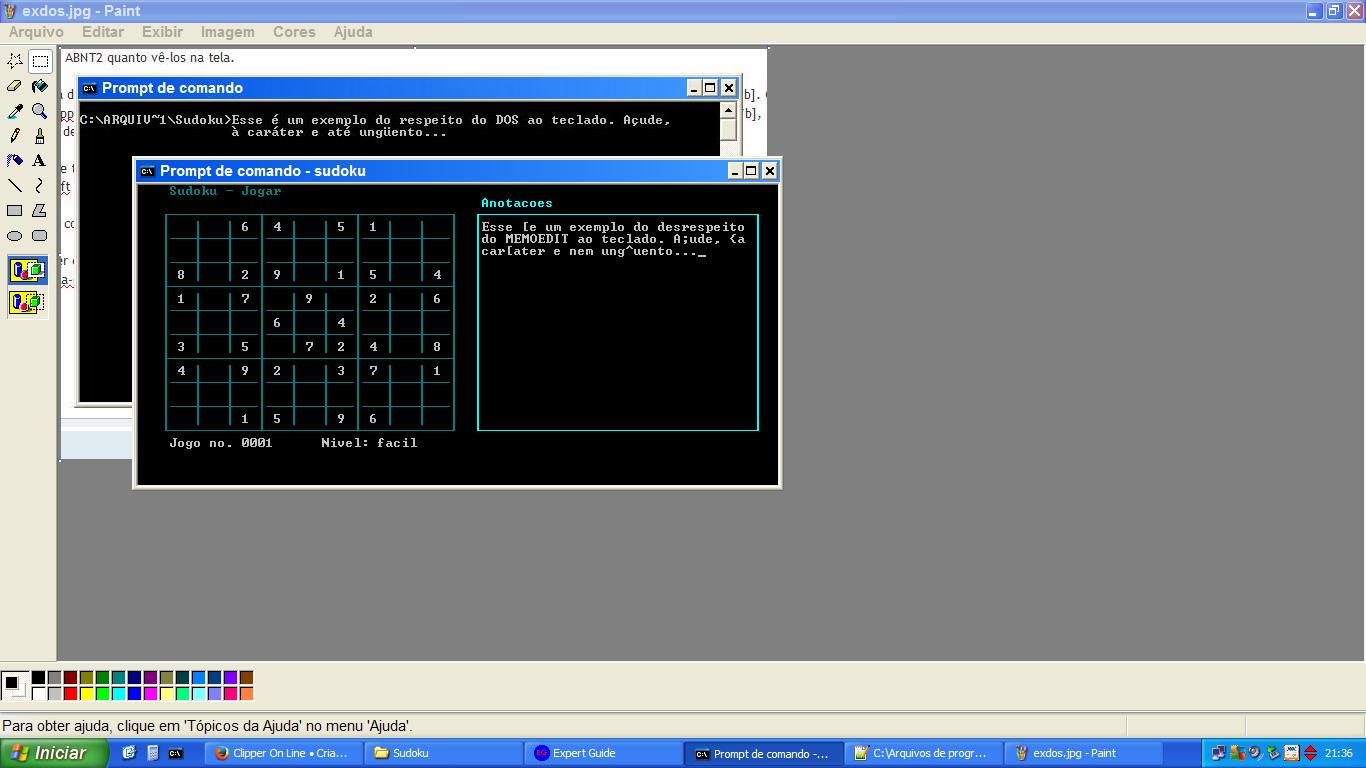Click the taskbar clock showing 21:36
Image resolution: width=1366 pixels, height=768 pixels.
(x=1338, y=753)
